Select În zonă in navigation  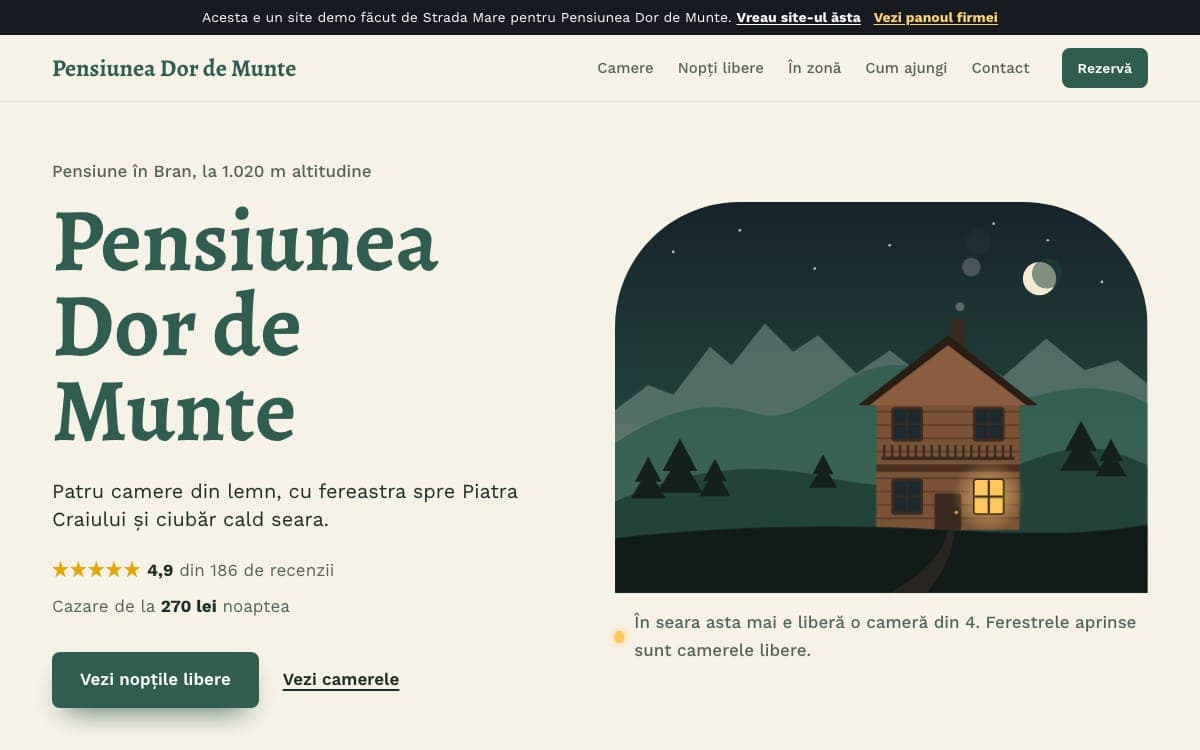tap(814, 68)
